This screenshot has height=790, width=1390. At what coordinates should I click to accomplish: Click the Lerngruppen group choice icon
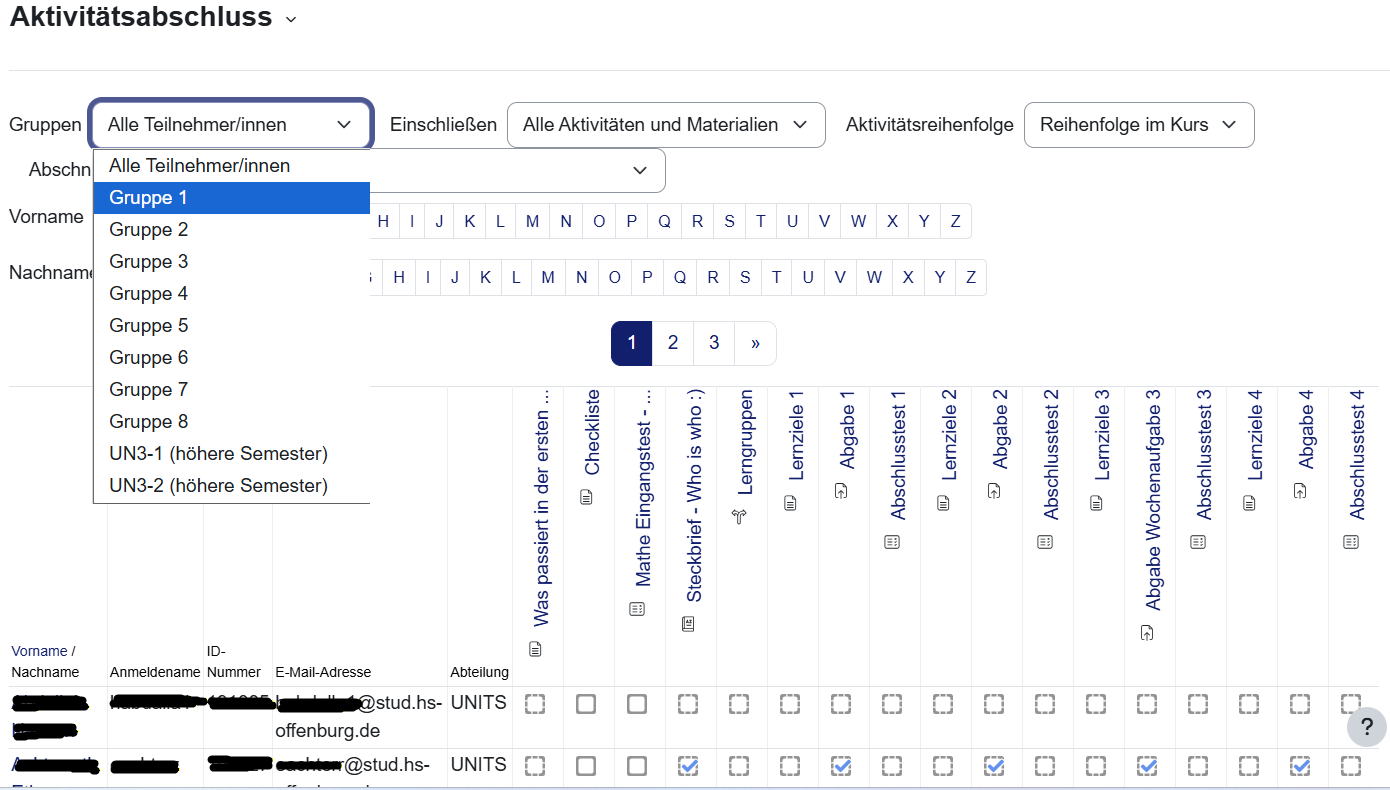(739, 516)
